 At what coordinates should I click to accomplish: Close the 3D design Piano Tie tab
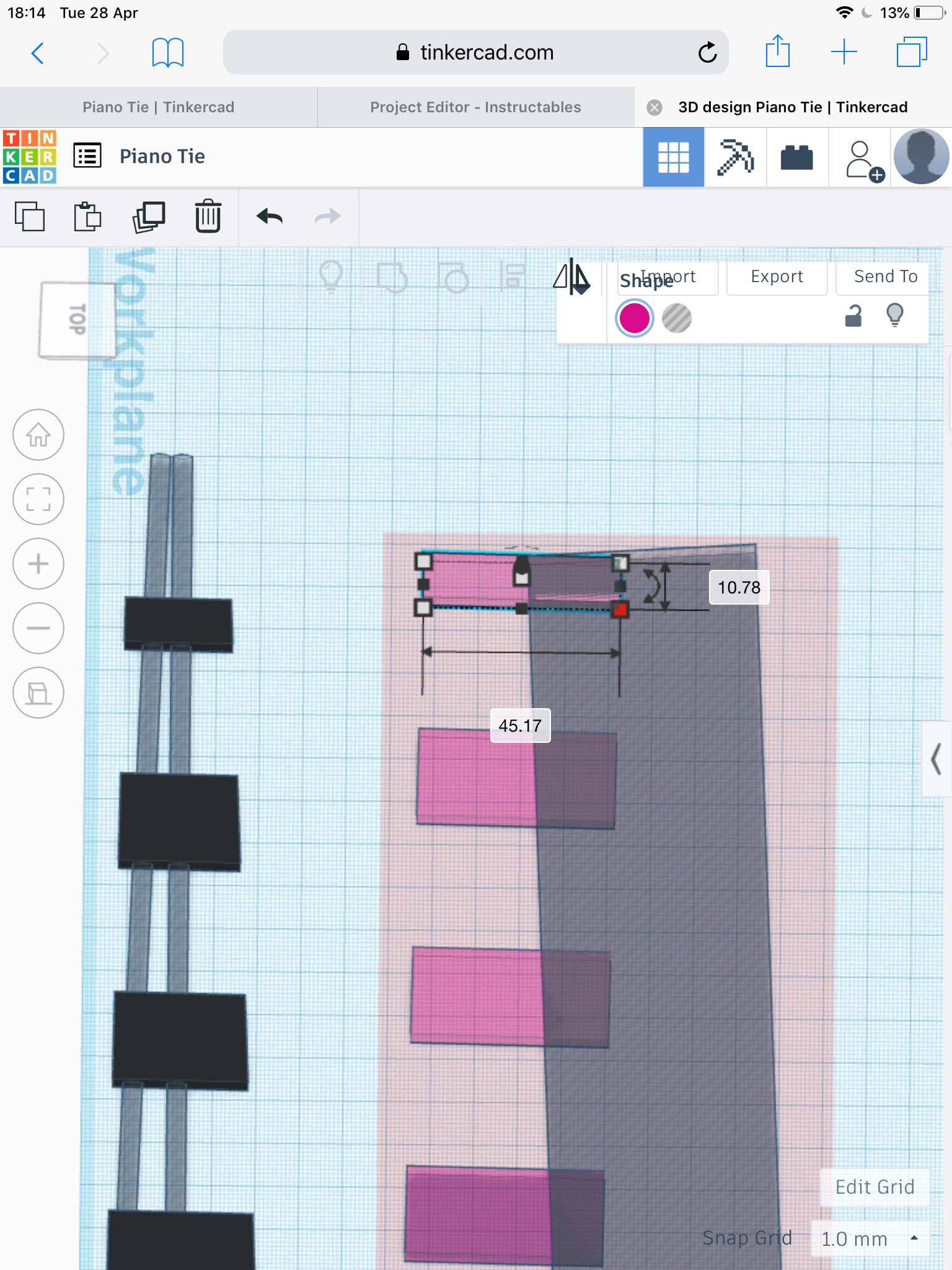click(x=654, y=108)
